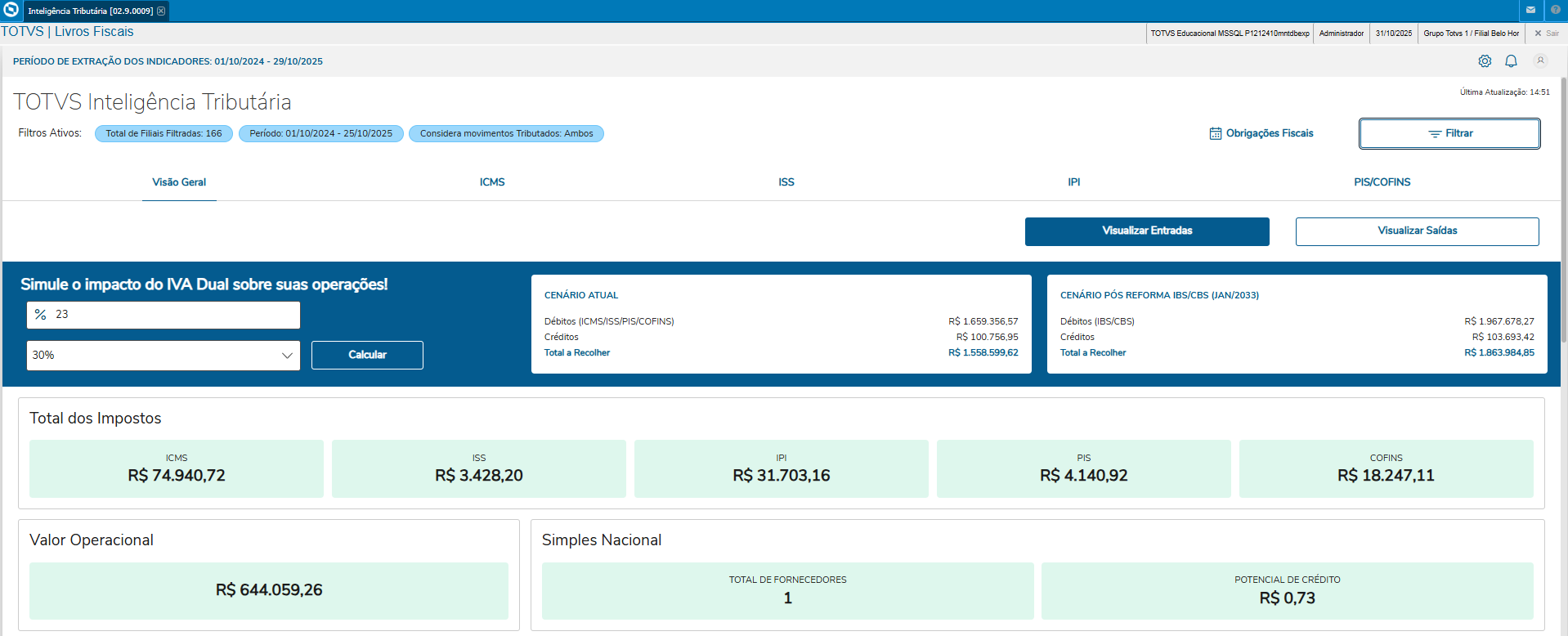Click the TOTVS Educacional MSSQL environment label
1568x636 pixels.
click(1230, 34)
